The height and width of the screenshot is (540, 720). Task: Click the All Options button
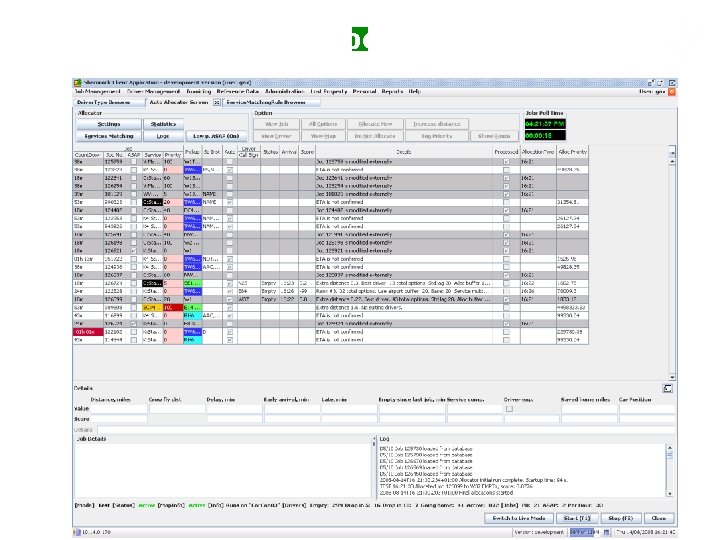[x=323, y=124]
